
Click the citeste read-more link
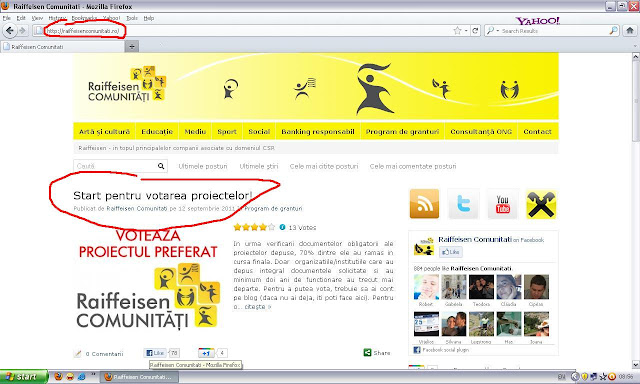[x=258, y=307]
